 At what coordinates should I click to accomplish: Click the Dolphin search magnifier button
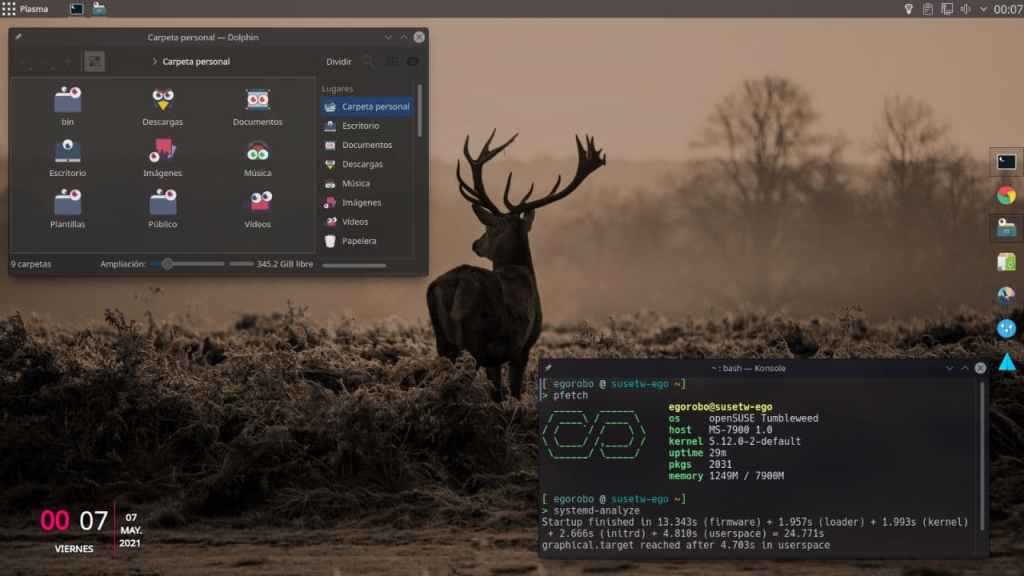pyautogui.click(x=368, y=62)
